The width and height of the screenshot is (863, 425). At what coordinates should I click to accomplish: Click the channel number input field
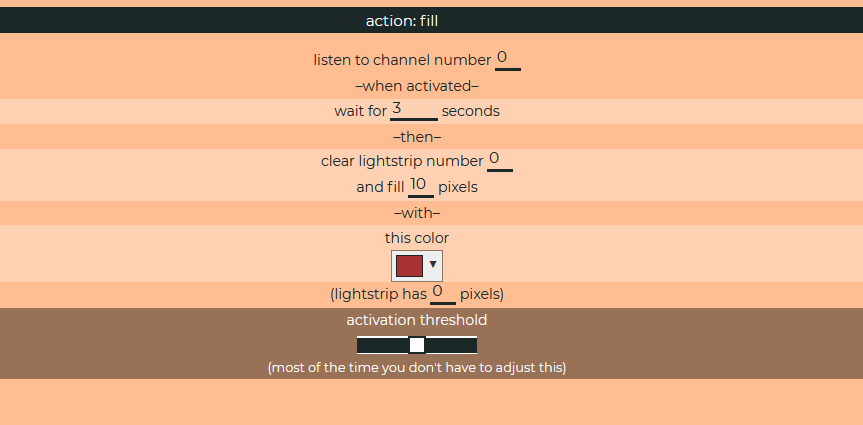pos(507,59)
